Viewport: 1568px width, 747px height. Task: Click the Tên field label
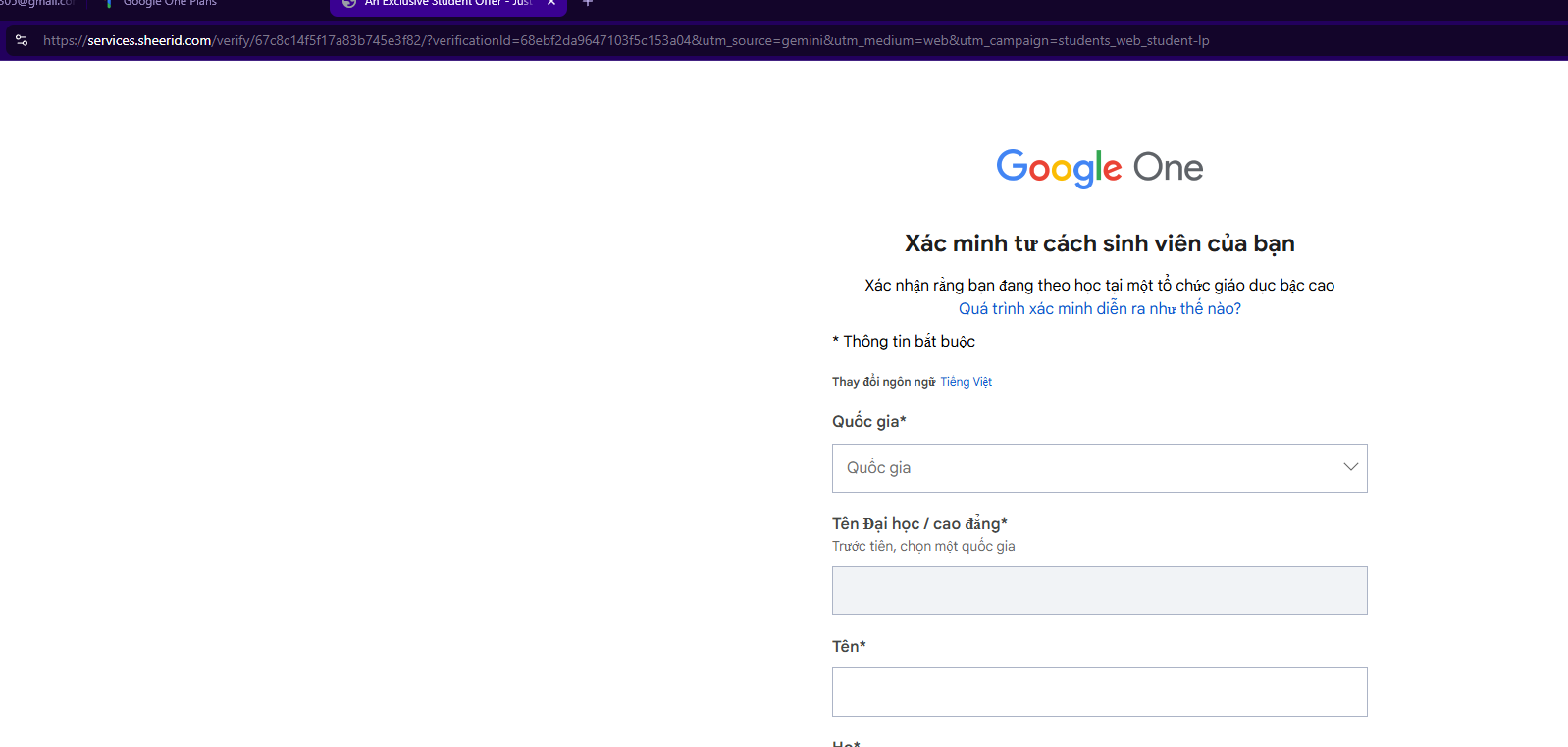point(849,646)
